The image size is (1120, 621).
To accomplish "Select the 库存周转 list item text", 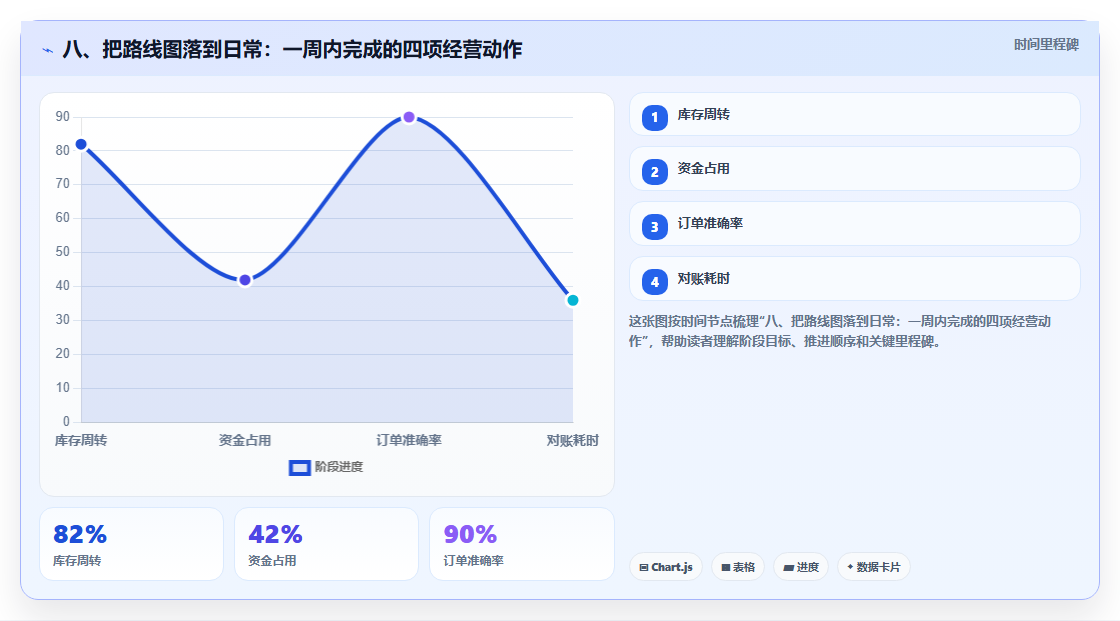I will (x=704, y=114).
